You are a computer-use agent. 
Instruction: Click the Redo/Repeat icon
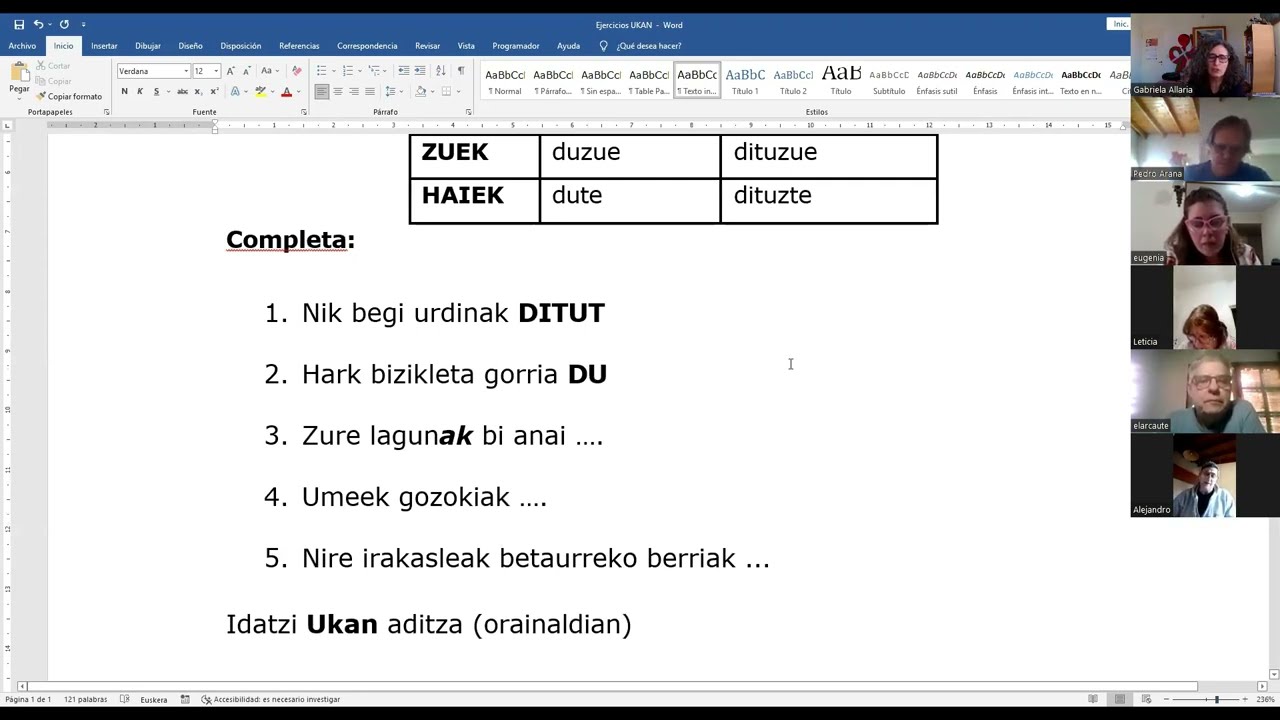pos(64,24)
